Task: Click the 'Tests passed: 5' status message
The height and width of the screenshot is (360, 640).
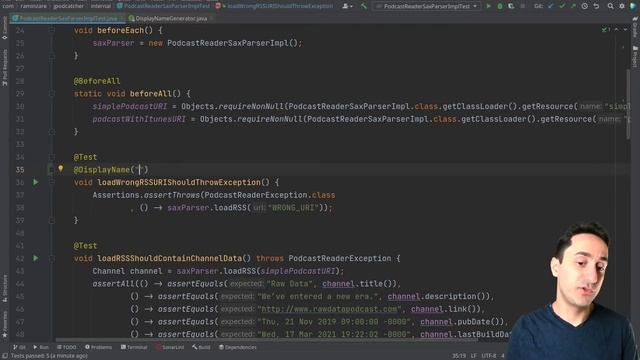Action: pyautogui.click(x=49, y=356)
